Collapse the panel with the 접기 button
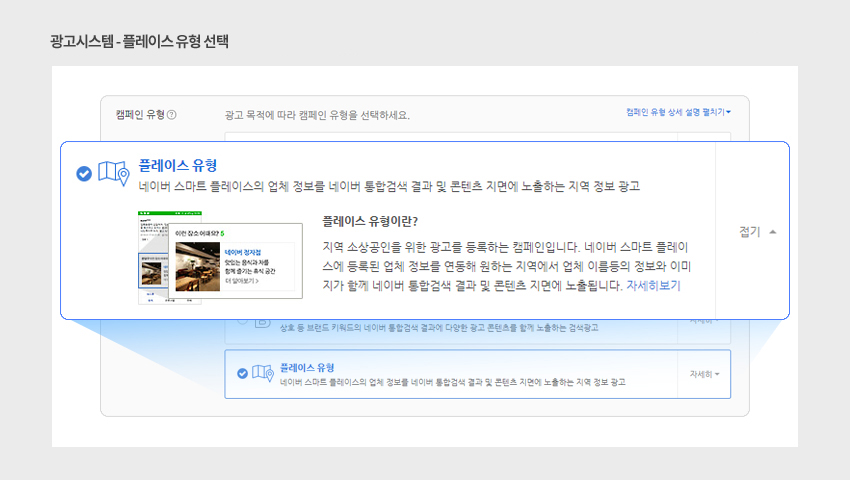 tap(757, 232)
